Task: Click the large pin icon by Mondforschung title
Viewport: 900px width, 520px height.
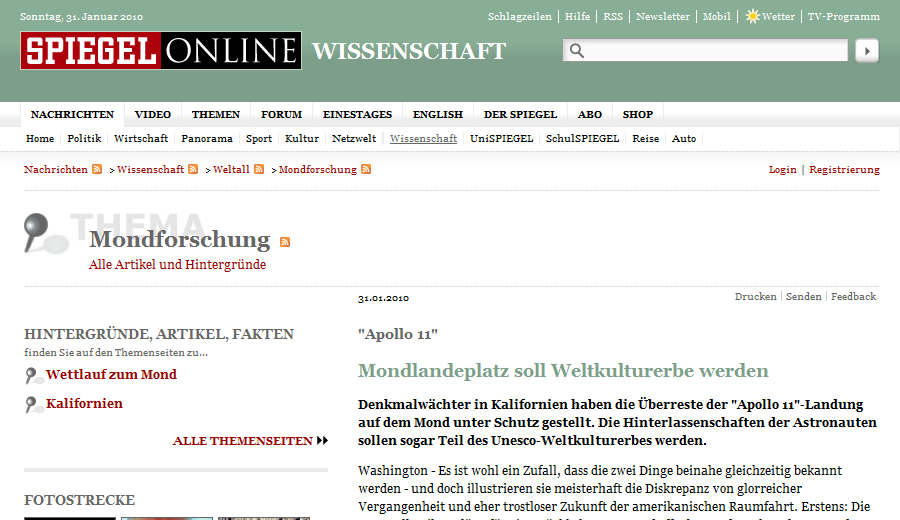Action: pos(45,234)
